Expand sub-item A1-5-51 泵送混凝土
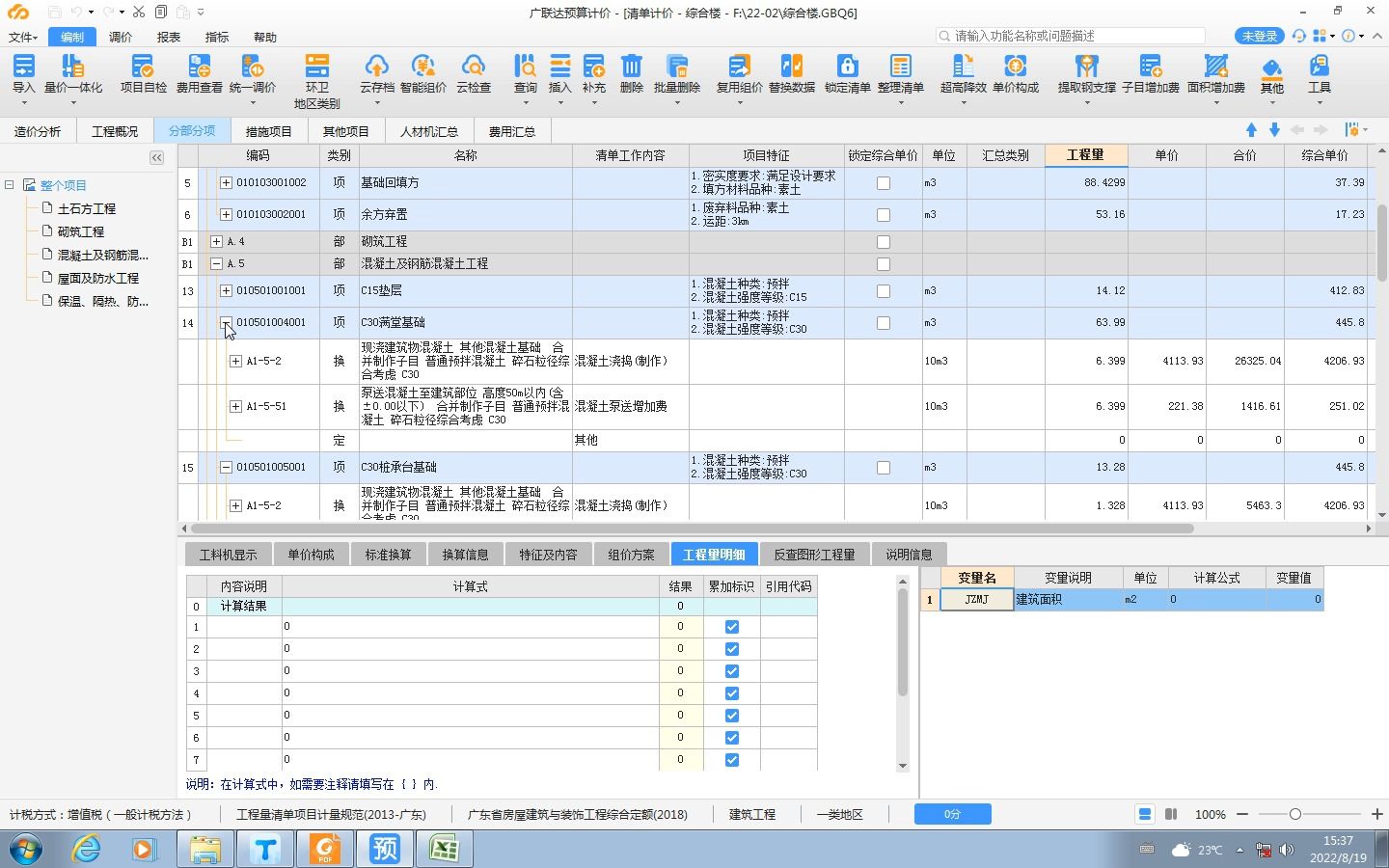This screenshot has width=1389, height=868. [x=235, y=406]
